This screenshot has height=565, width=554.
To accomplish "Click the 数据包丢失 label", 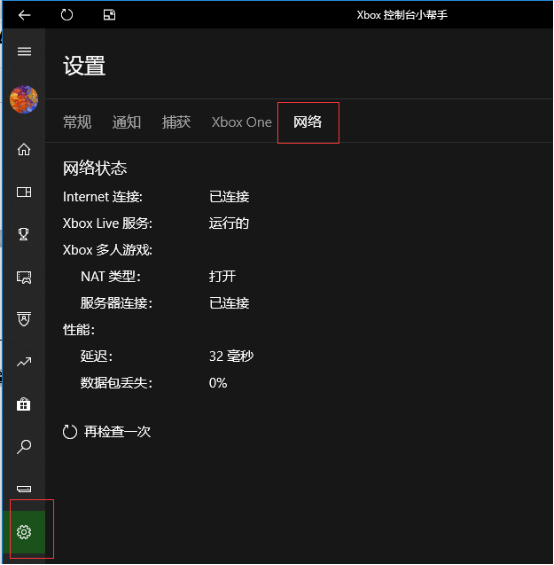I will 116,383.
